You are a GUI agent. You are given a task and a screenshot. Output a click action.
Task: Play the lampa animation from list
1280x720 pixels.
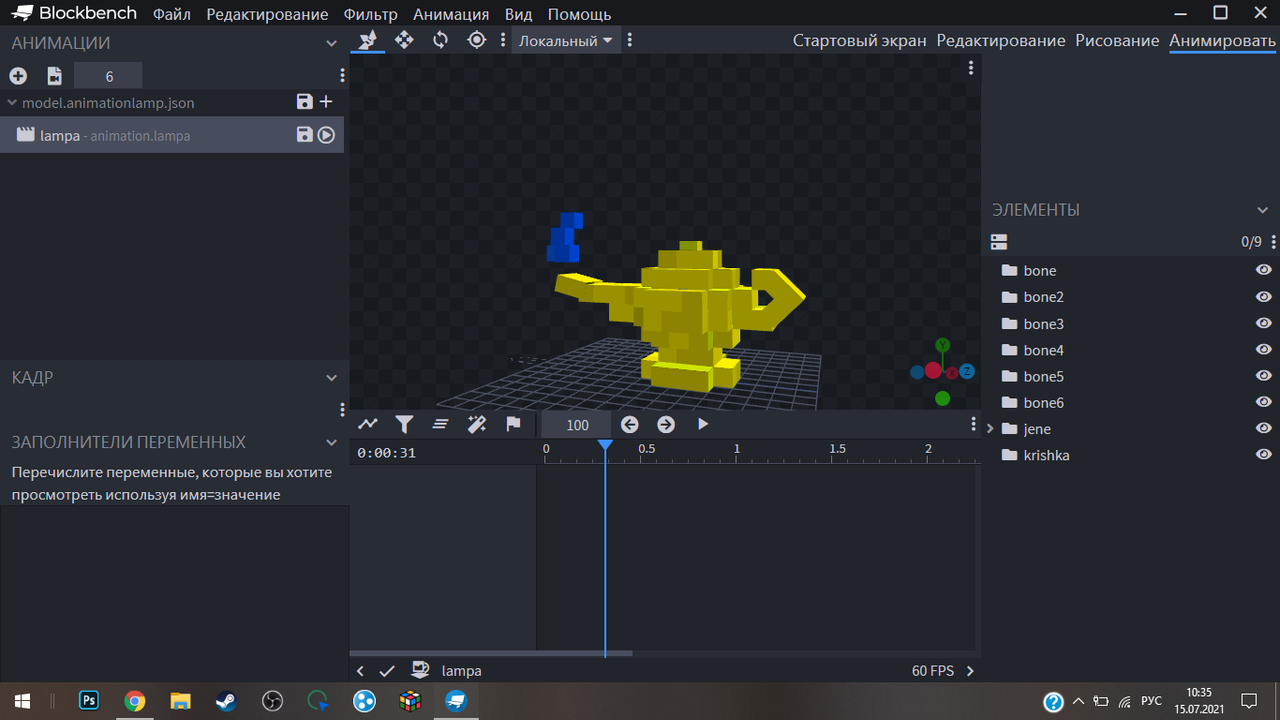(x=326, y=135)
